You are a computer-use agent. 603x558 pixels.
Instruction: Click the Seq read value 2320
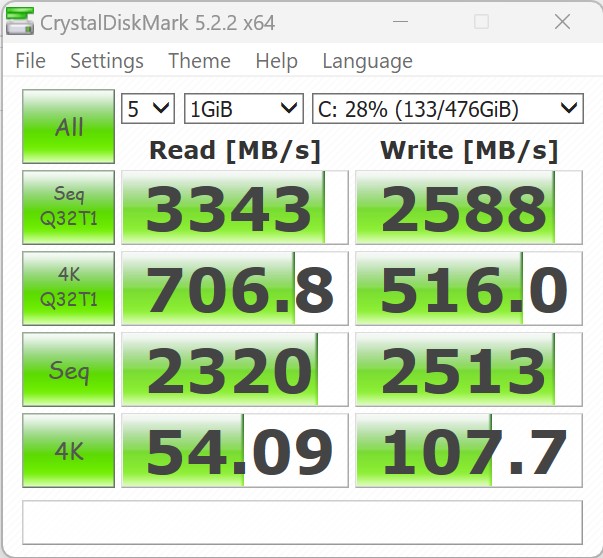(235, 370)
